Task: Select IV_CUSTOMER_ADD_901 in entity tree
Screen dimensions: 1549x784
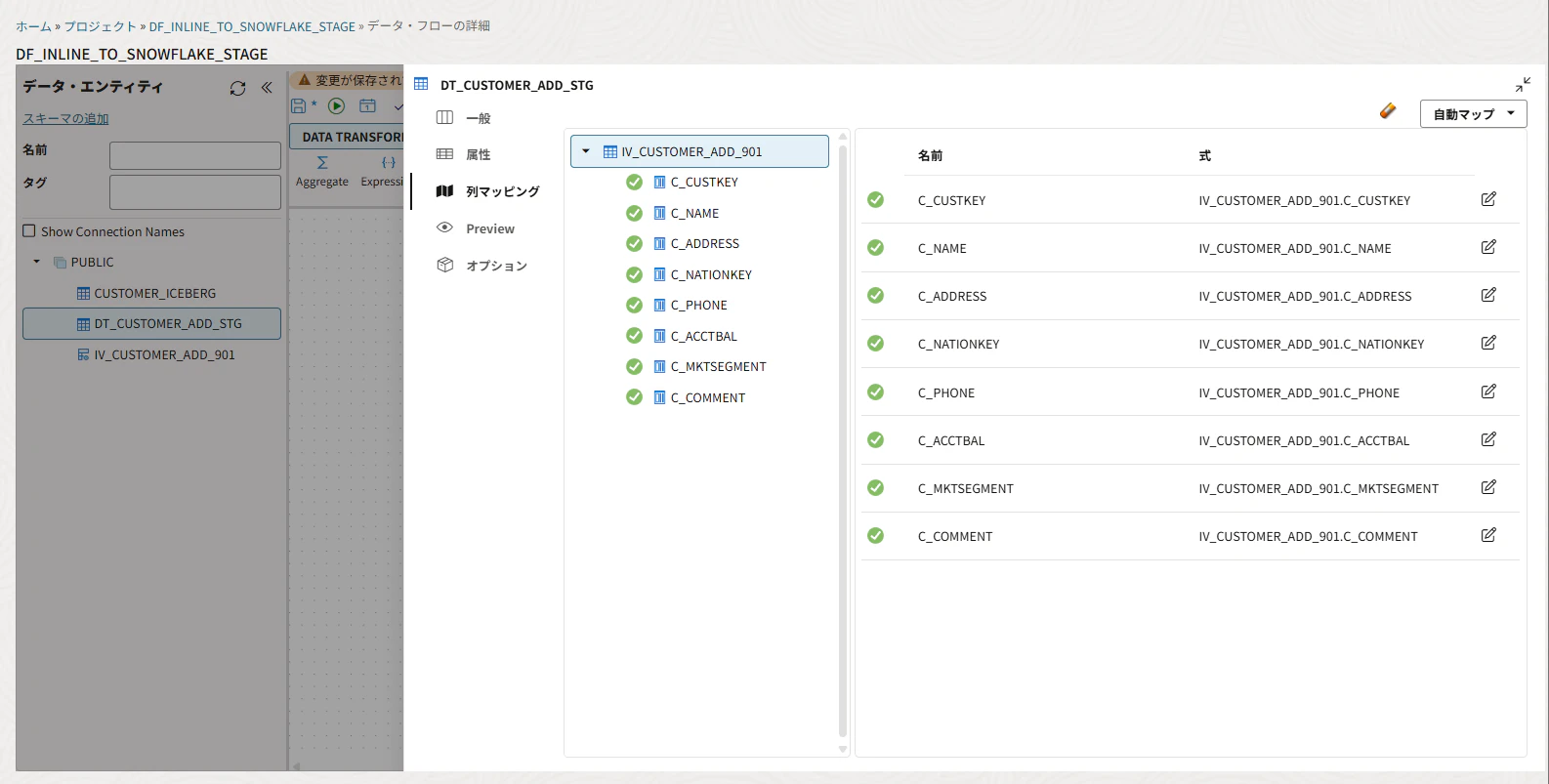Action: [x=164, y=354]
